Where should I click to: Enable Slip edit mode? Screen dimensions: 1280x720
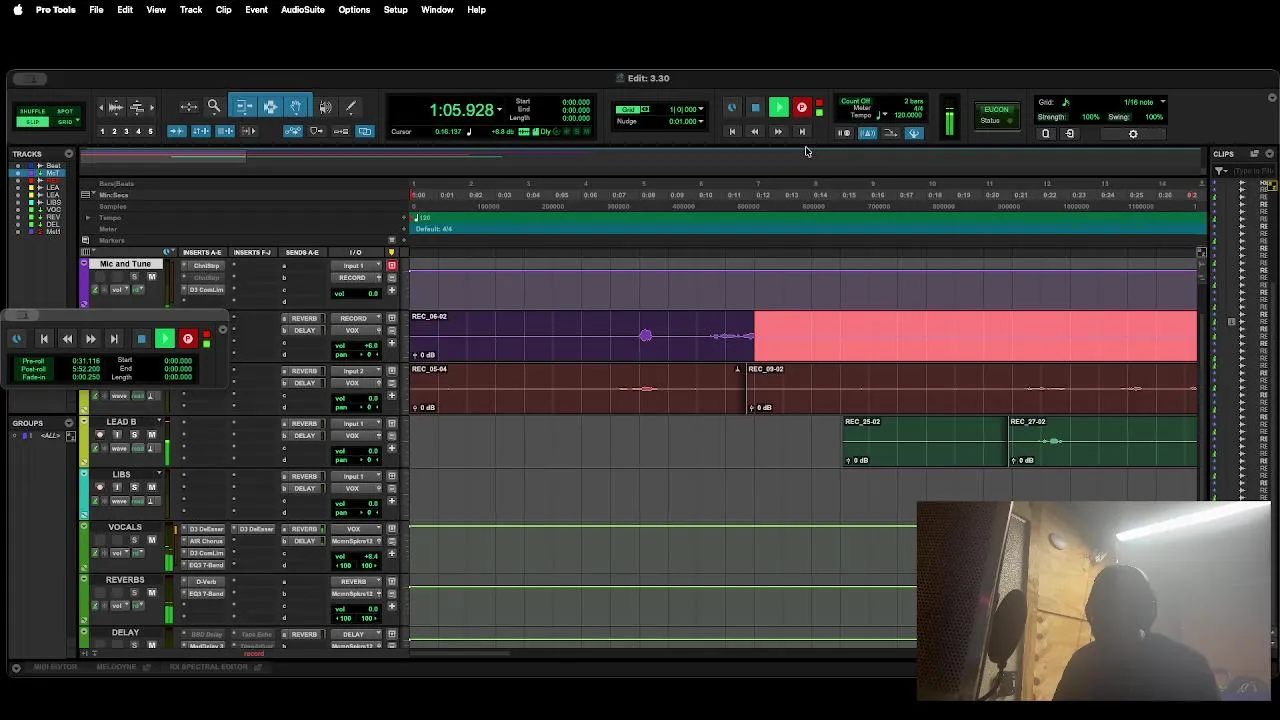tap(33, 122)
